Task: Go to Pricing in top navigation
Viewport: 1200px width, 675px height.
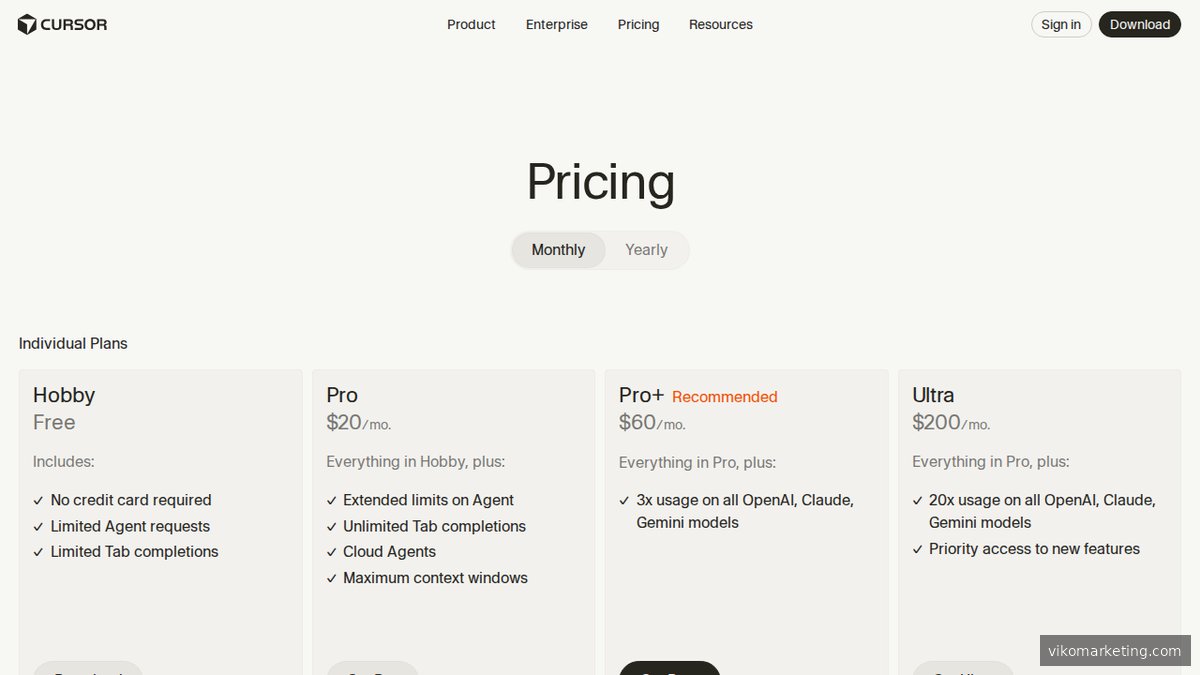Action: click(638, 24)
